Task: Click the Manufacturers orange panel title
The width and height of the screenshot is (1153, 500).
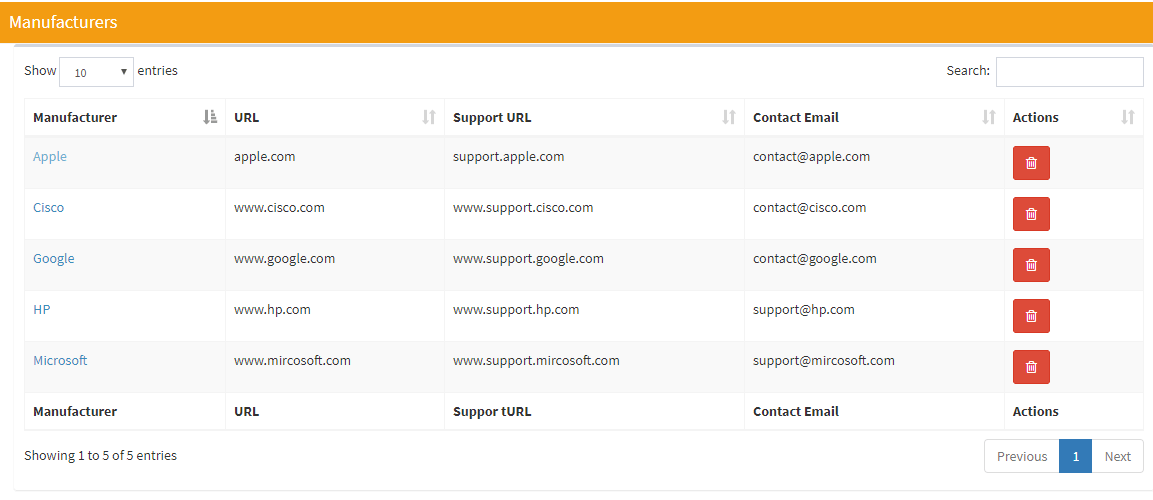Action: (63, 22)
